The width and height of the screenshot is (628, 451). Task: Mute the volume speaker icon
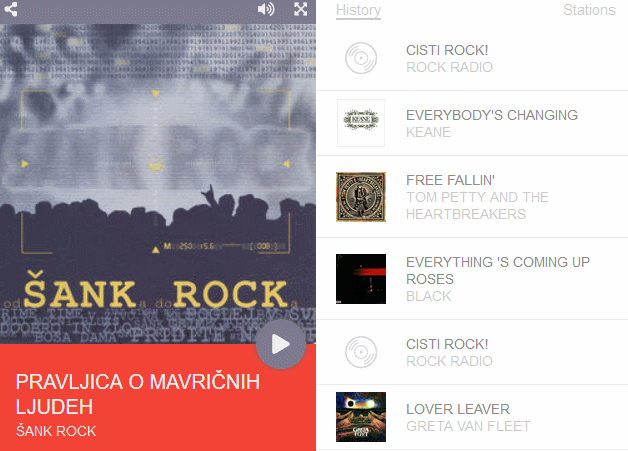pos(266,9)
